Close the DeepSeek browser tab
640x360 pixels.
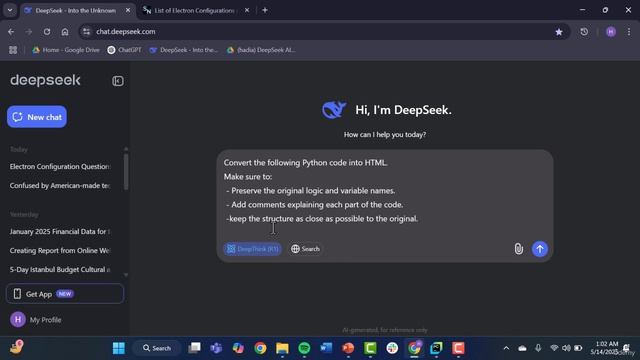(x=128, y=10)
